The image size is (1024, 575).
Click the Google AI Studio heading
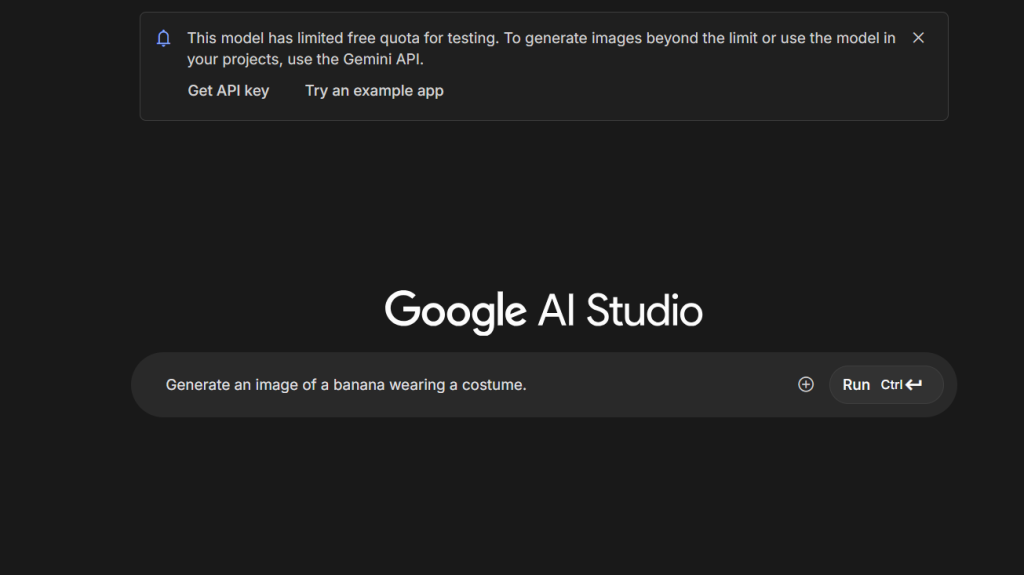pyautogui.click(x=543, y=310)
